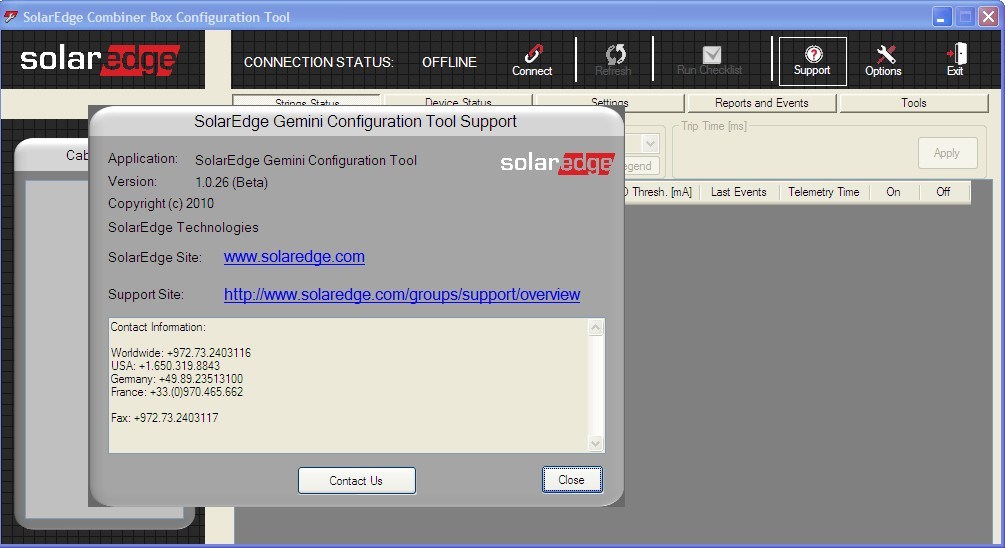Click the Telemetry Time column header

point(824,192)
